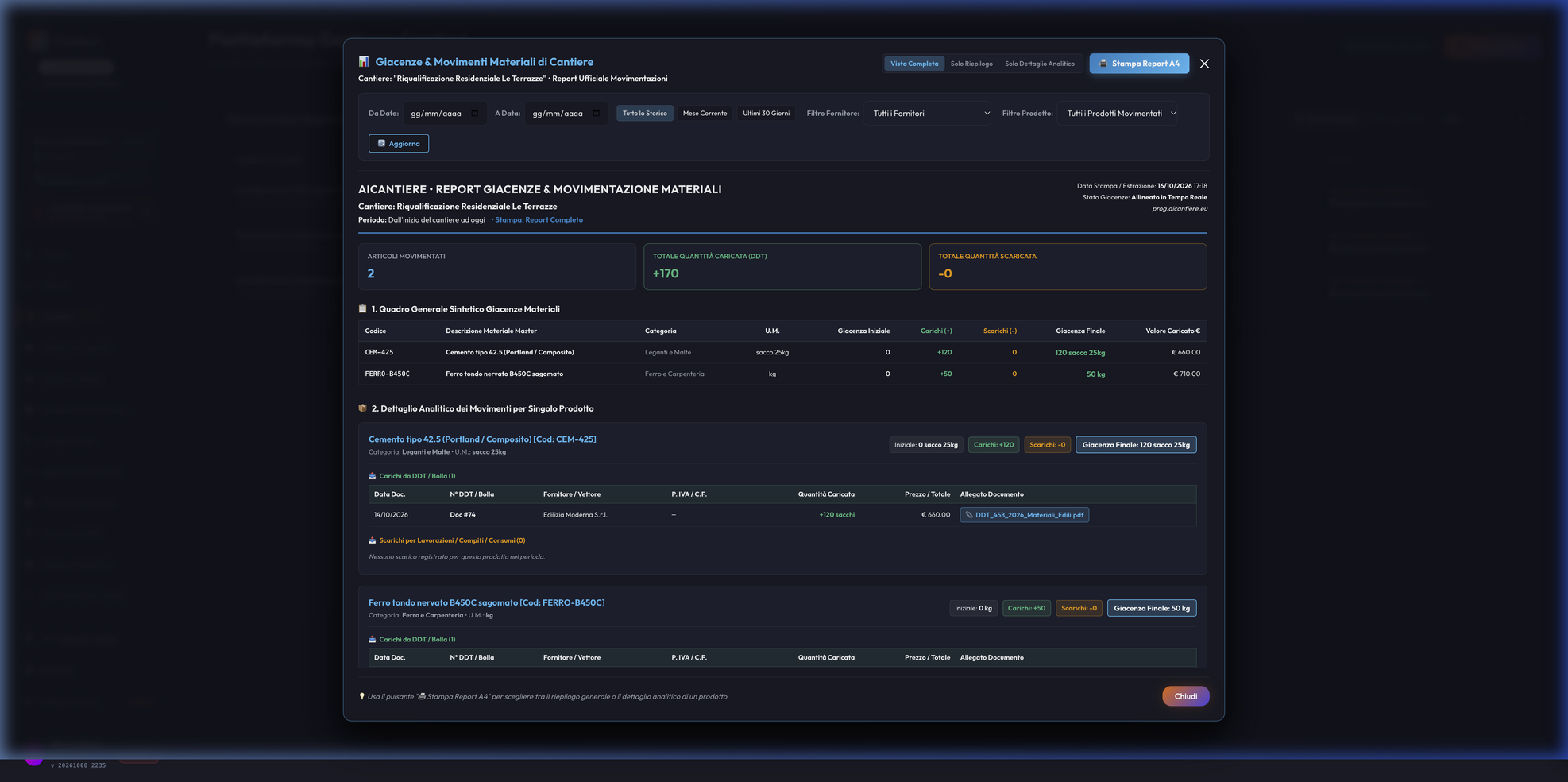Click the Giacenza Finale: 50 kg badge

click(x=1152, y=608)
